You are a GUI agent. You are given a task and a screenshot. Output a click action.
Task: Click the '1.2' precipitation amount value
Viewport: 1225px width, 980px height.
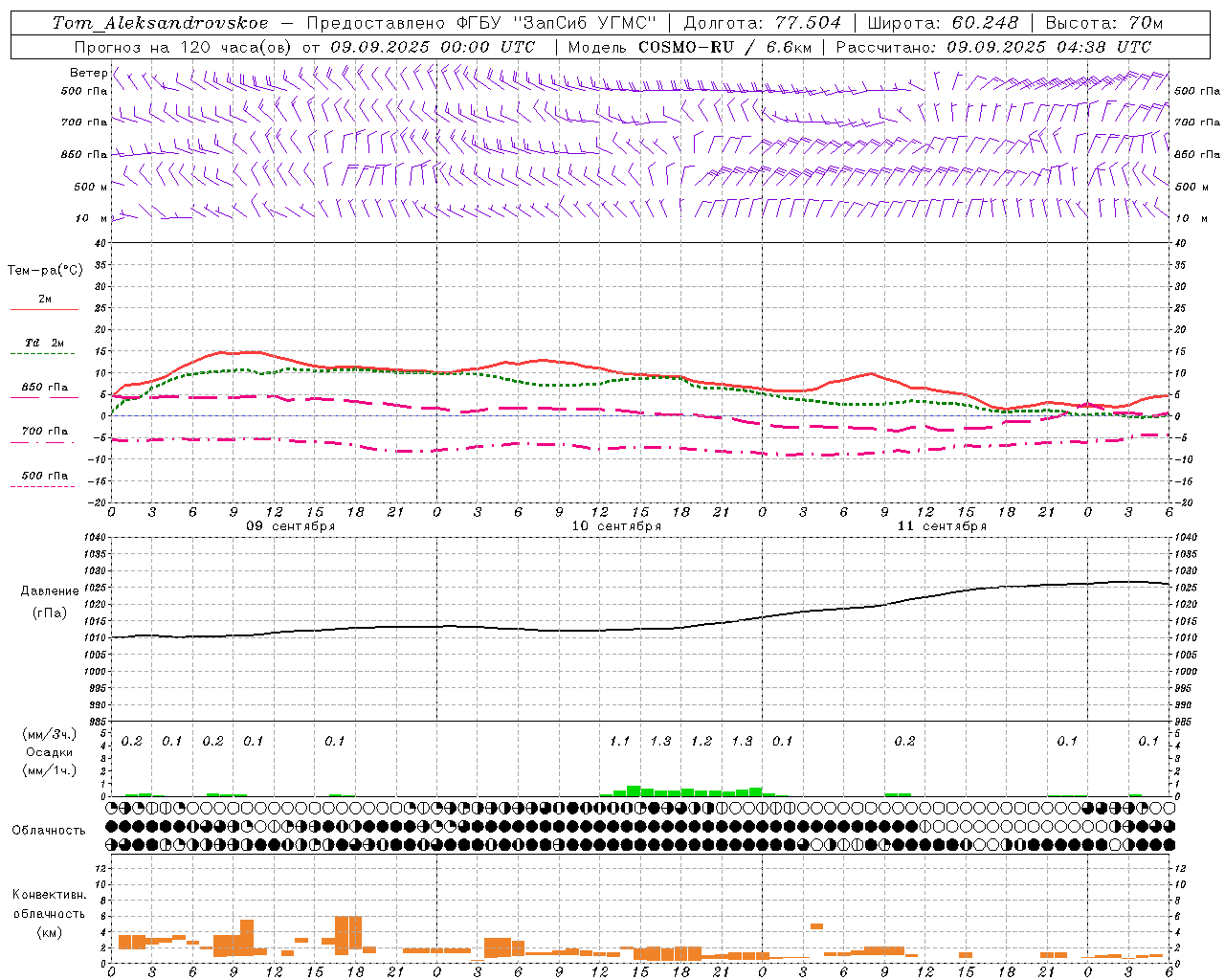pyautogui.click(x=702, y=742)
